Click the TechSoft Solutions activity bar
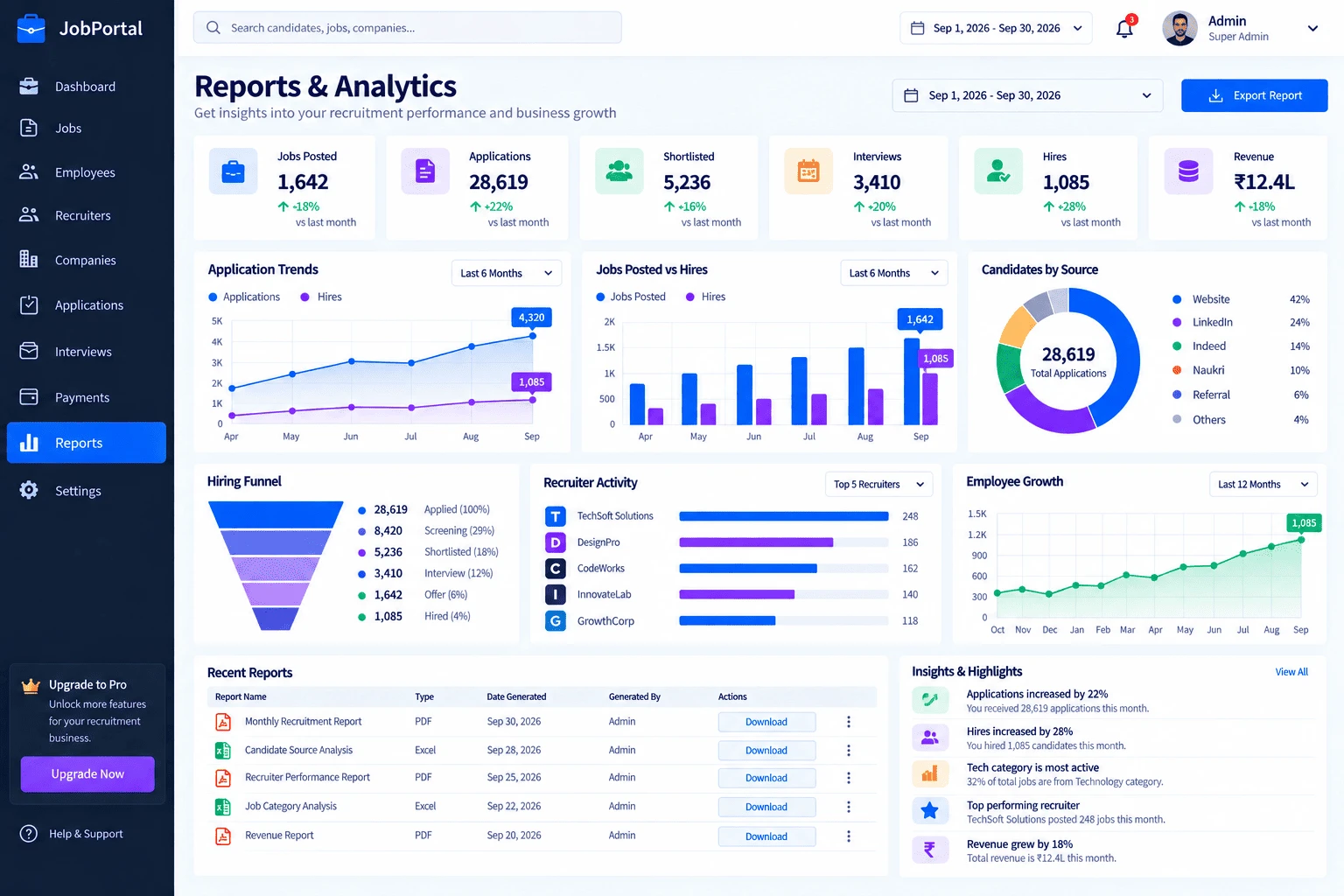This screenshot has width=1344, height=896. (784, 516)
